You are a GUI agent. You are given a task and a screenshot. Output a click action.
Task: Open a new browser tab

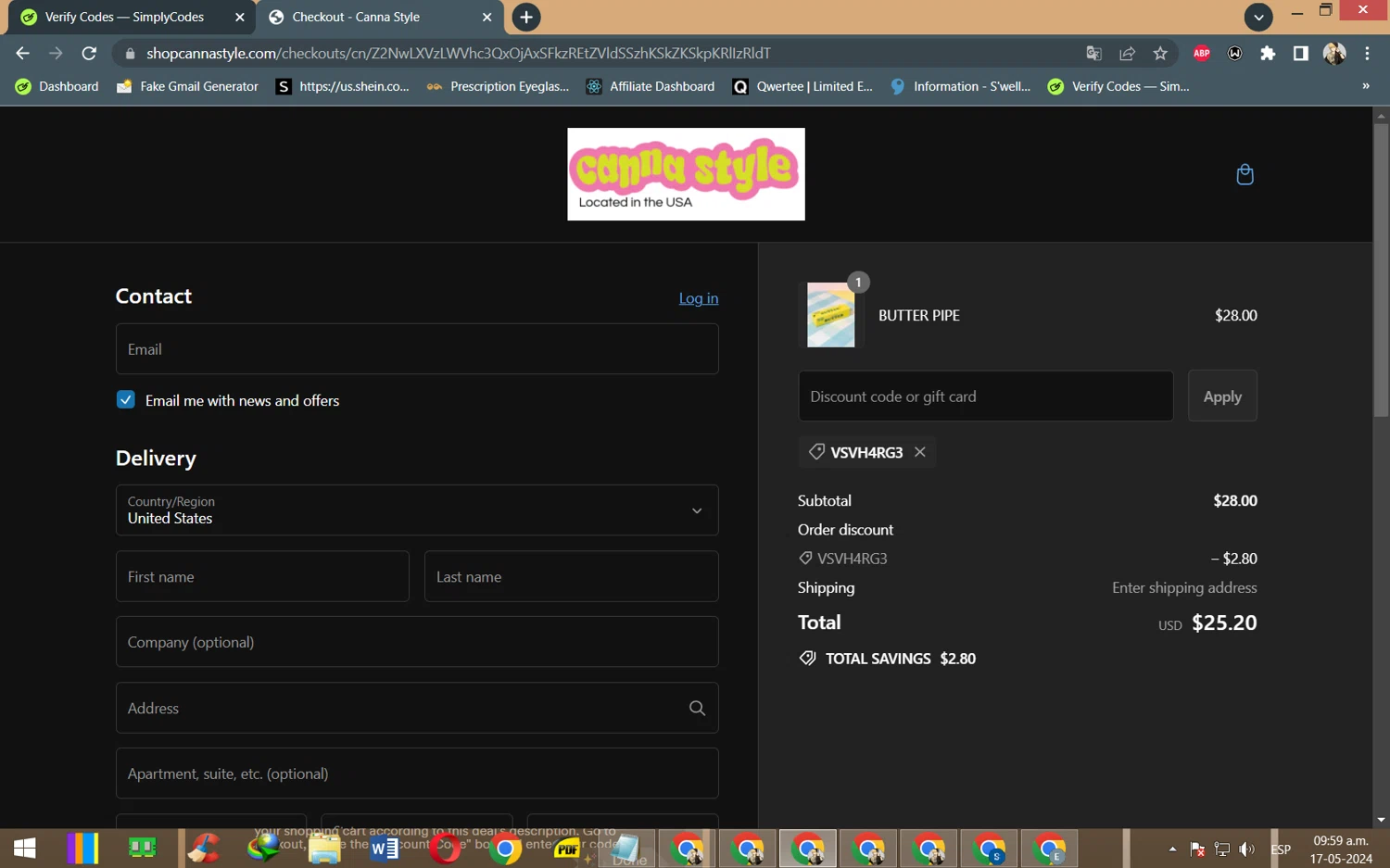(x=526, y=17)
